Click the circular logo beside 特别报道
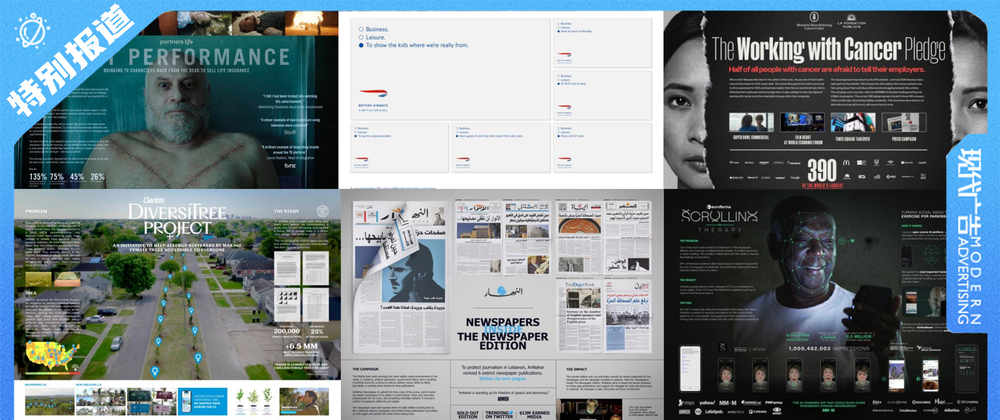This screenshot has height=420, width=1000. pyautogui.click(x=33, y=30)
